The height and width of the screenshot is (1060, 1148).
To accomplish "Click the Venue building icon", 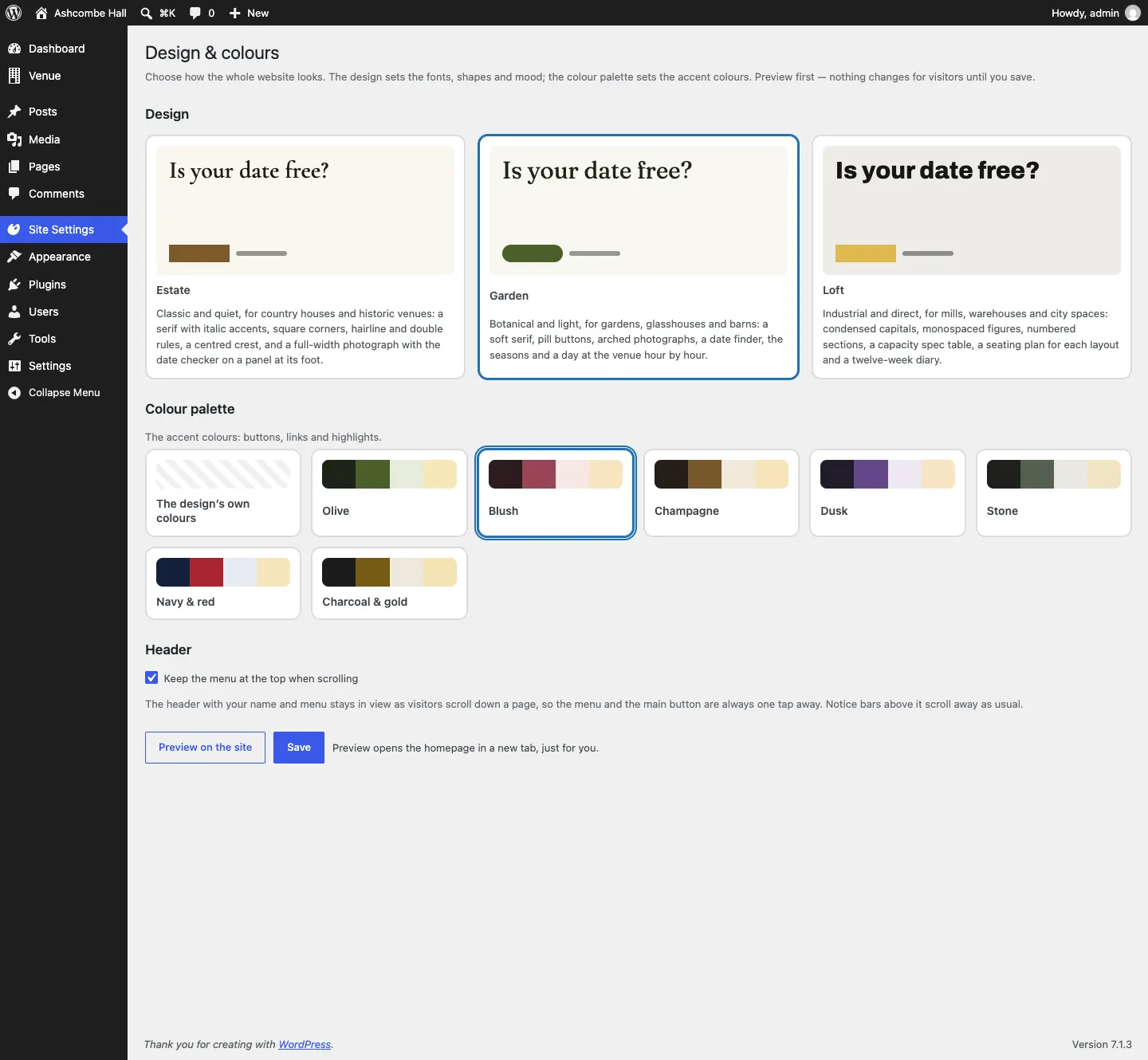I will (14, 76).
